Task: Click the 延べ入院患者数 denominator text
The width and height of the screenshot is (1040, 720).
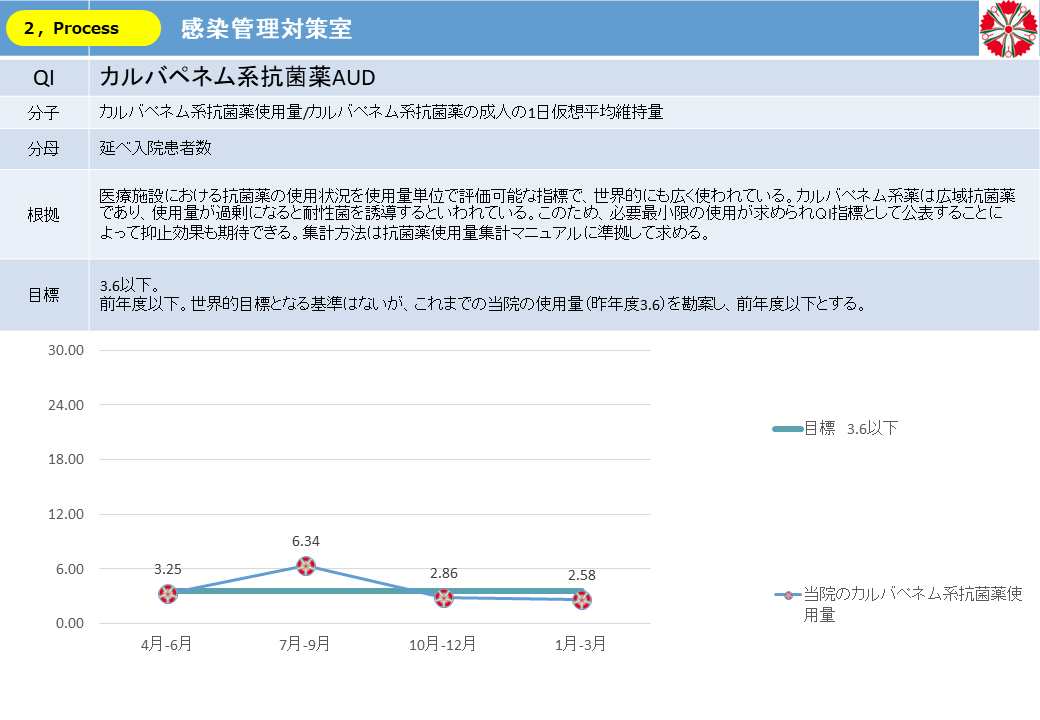Action: click(155, 148)
